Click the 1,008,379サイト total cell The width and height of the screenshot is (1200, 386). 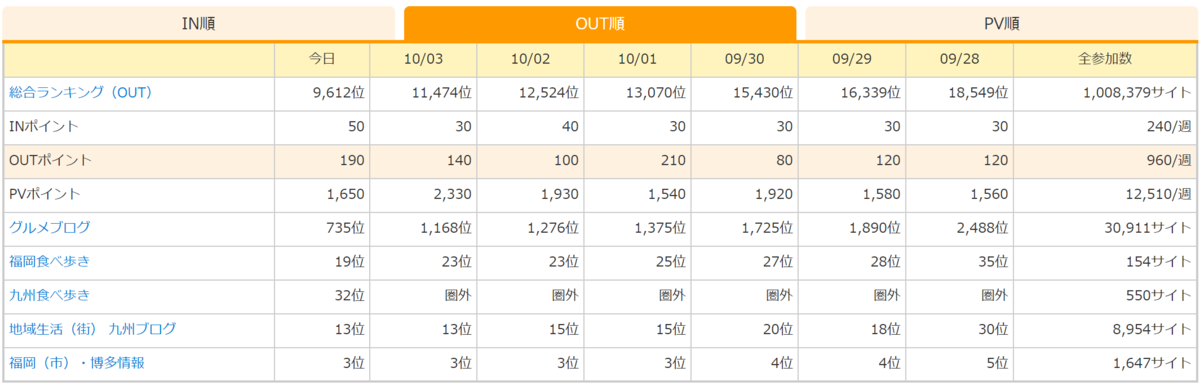click(1105, 93)
